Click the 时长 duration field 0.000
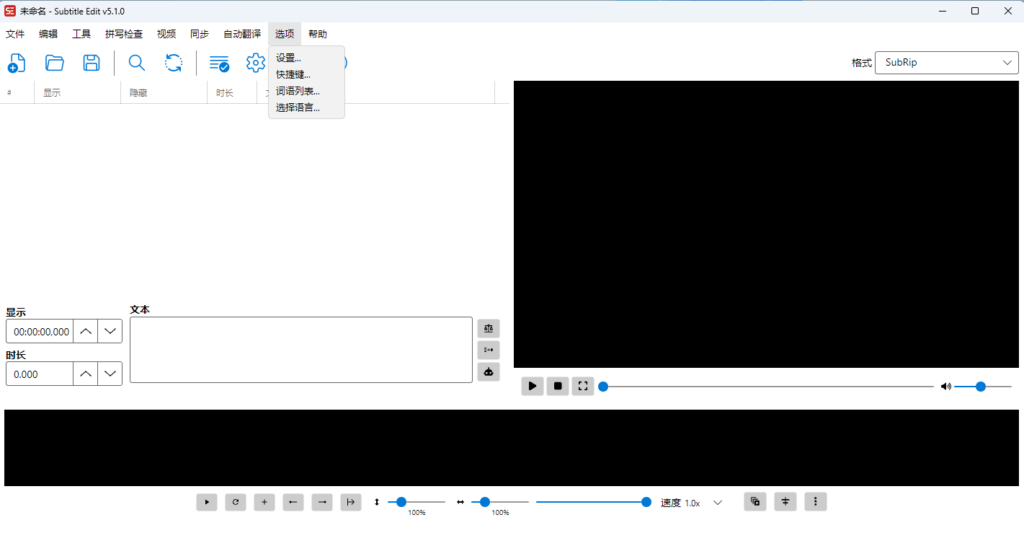This screenshot has height=533, width=1024. 40,374
